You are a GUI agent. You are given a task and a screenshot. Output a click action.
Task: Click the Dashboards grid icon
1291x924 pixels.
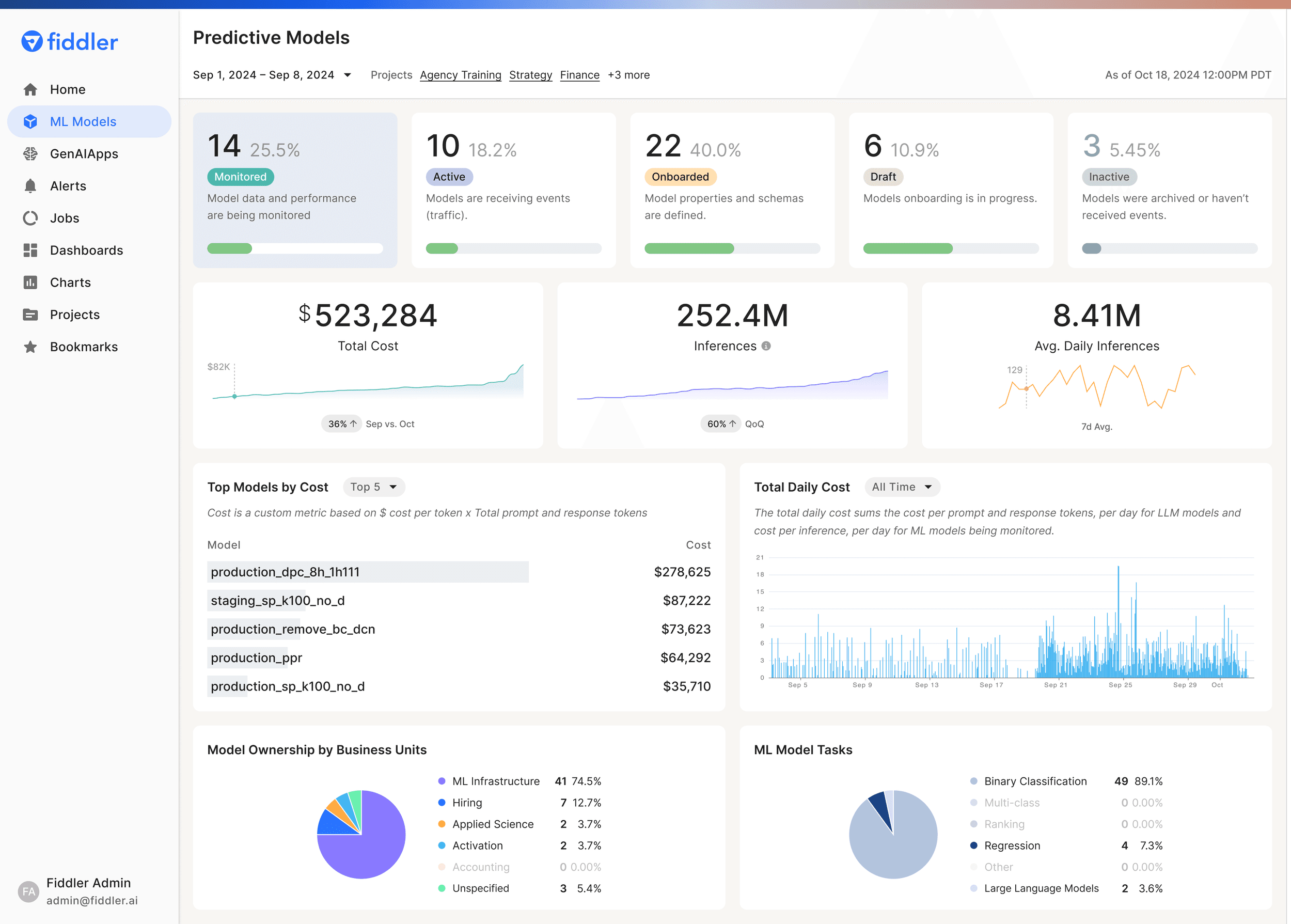tap(30, 250)
